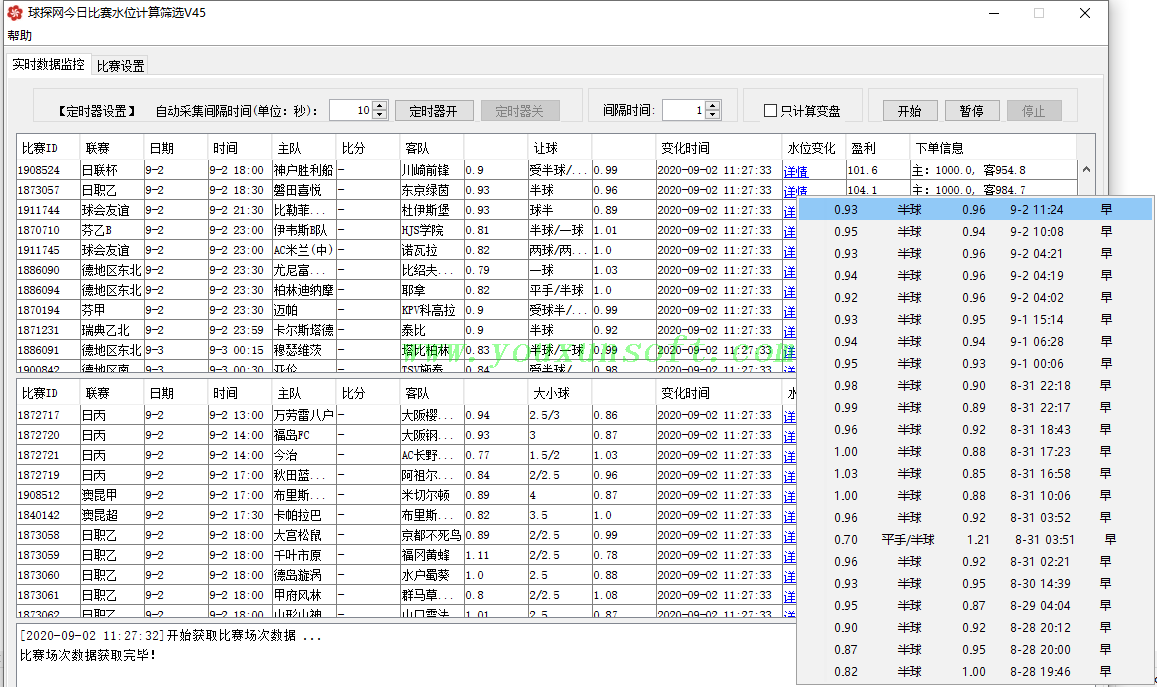Select the 平手/半球 row dated 8-31 03:51
1157x687 pixels.
tap(975, 539)
